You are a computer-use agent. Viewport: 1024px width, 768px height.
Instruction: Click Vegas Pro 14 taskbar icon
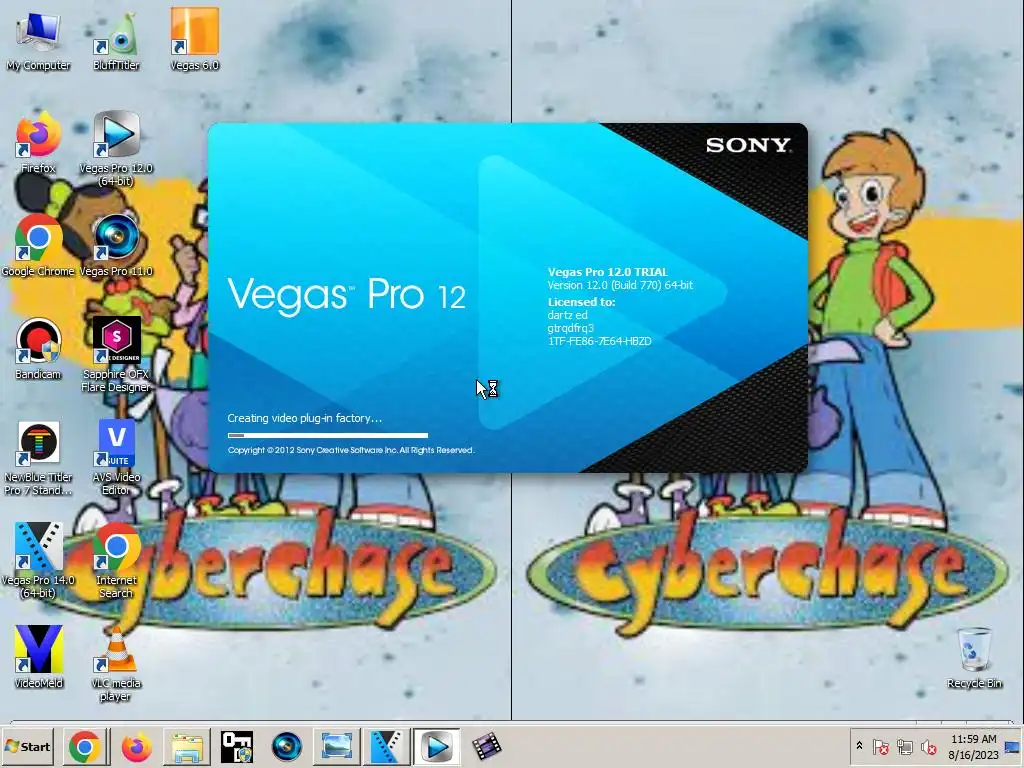pyautogui.click(x=387, y=747)
